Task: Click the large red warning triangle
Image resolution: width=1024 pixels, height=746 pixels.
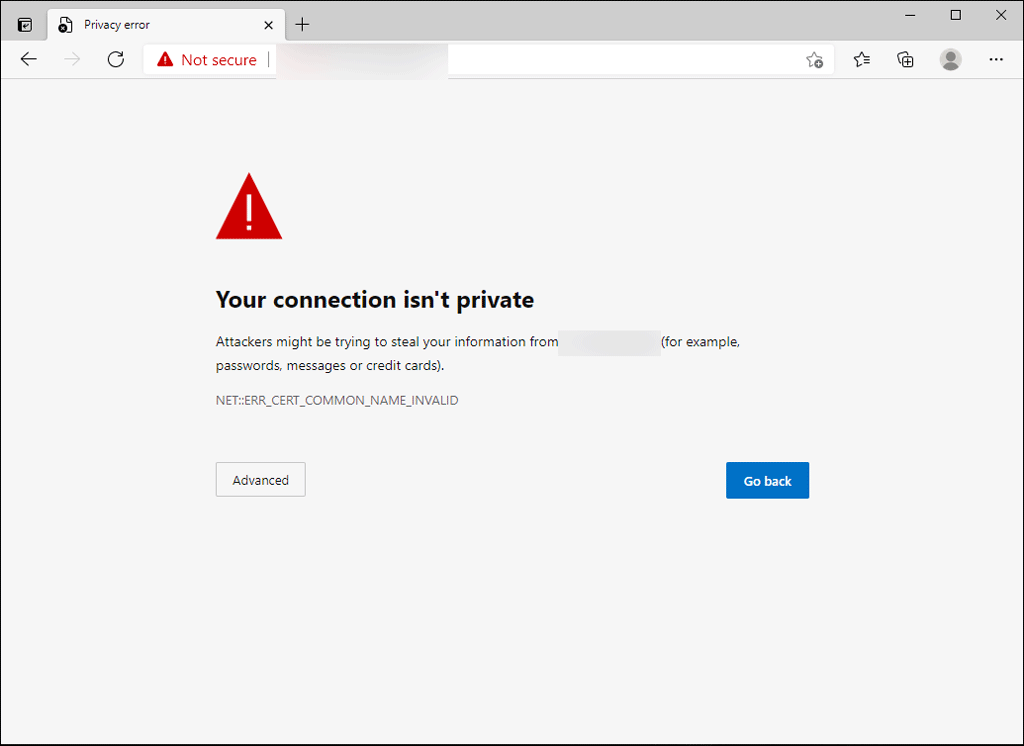Action: pos(248,207)
